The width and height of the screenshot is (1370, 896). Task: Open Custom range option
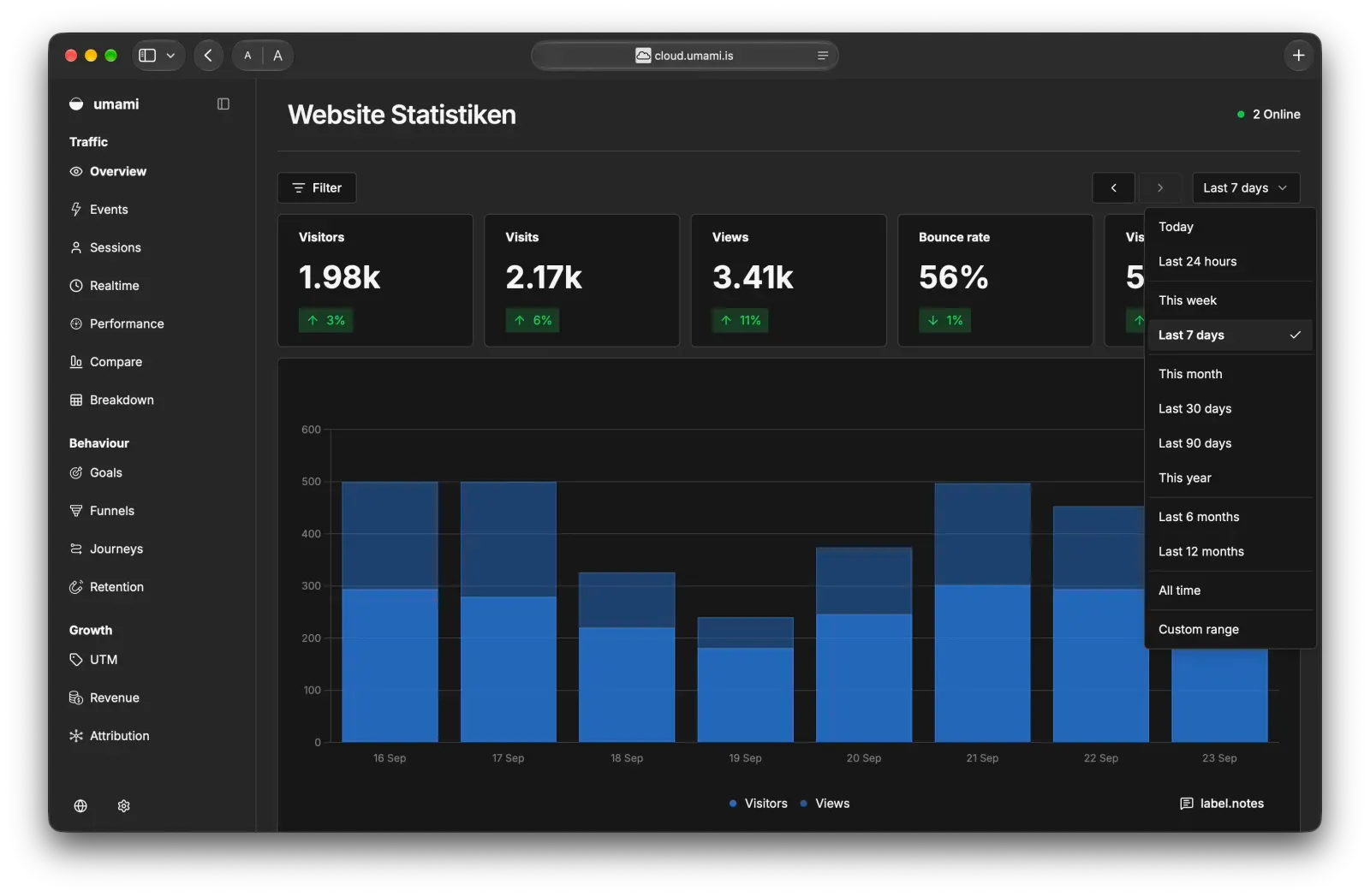pyautogui.click(x=1230, y=630)
